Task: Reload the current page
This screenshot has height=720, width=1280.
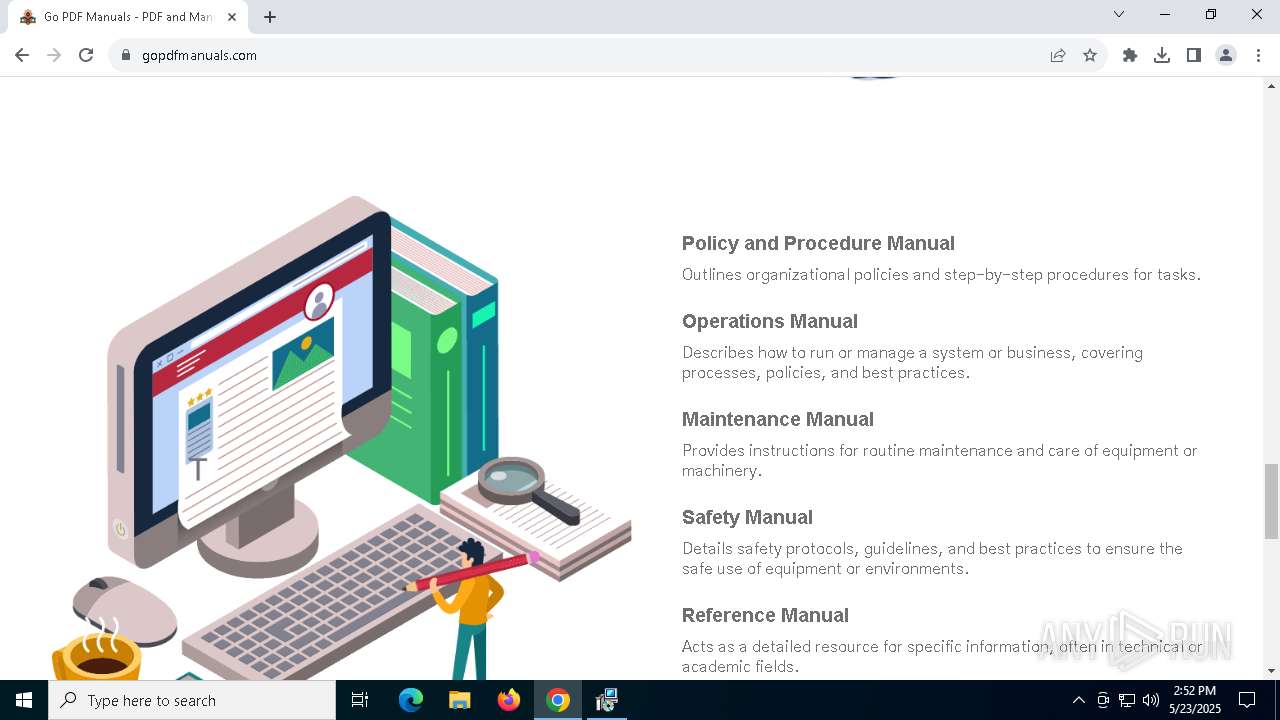Action: (86, 56)
